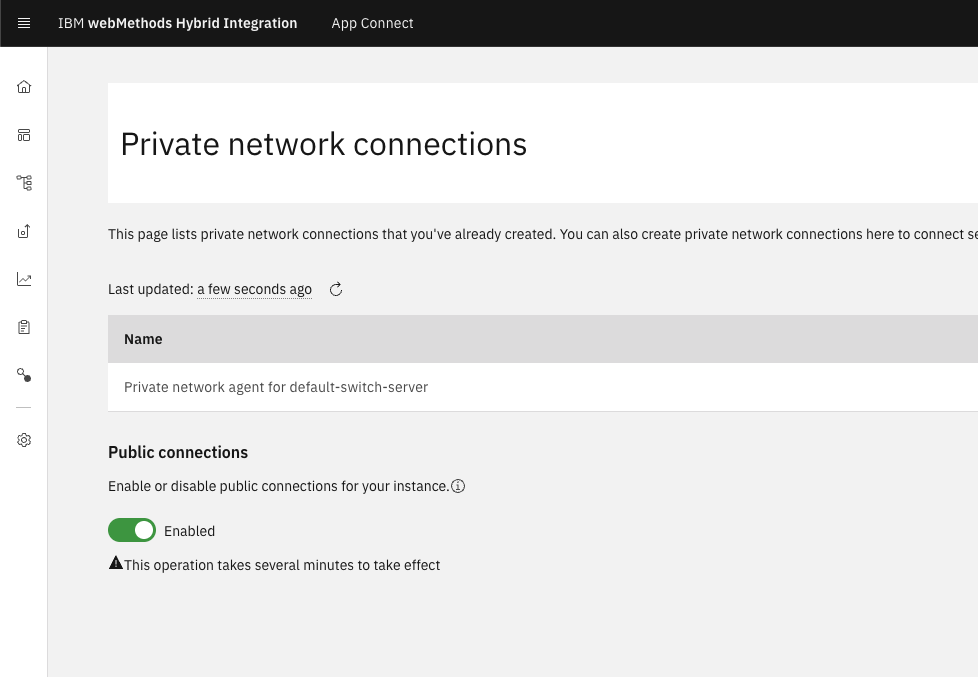Click the warning triangle icon
This screenshot has height=677, width=978.
(116, 564)
